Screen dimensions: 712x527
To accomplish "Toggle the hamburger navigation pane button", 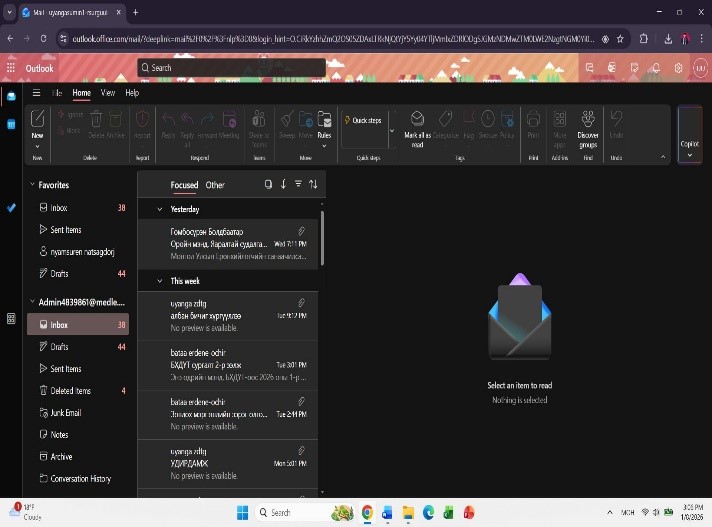I will tap(37, 93).
